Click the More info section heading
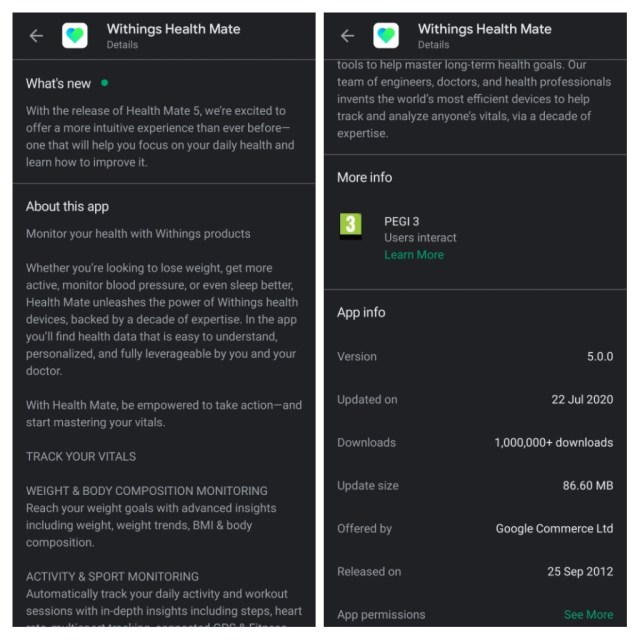 pyautogui.click(x=364, y=178)
